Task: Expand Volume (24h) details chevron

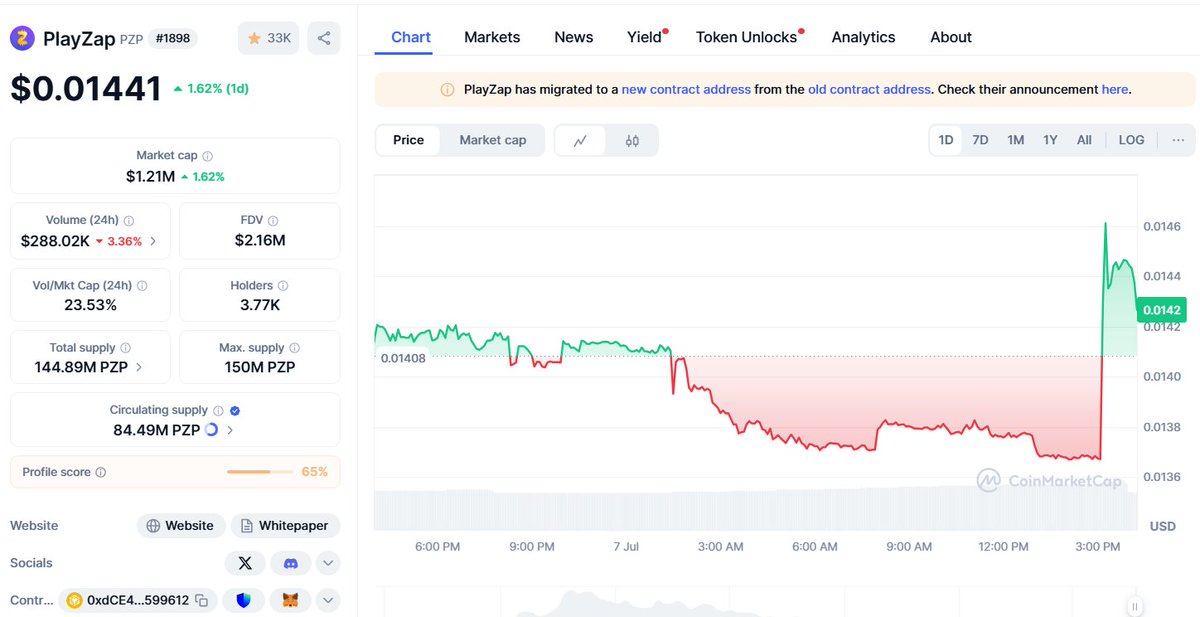Action: click(x=153, y=241)
